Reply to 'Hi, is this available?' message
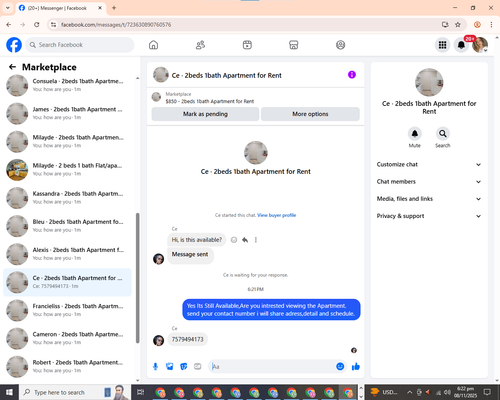The width and height of the screenshot is (500, 400). tap(245, 240)
